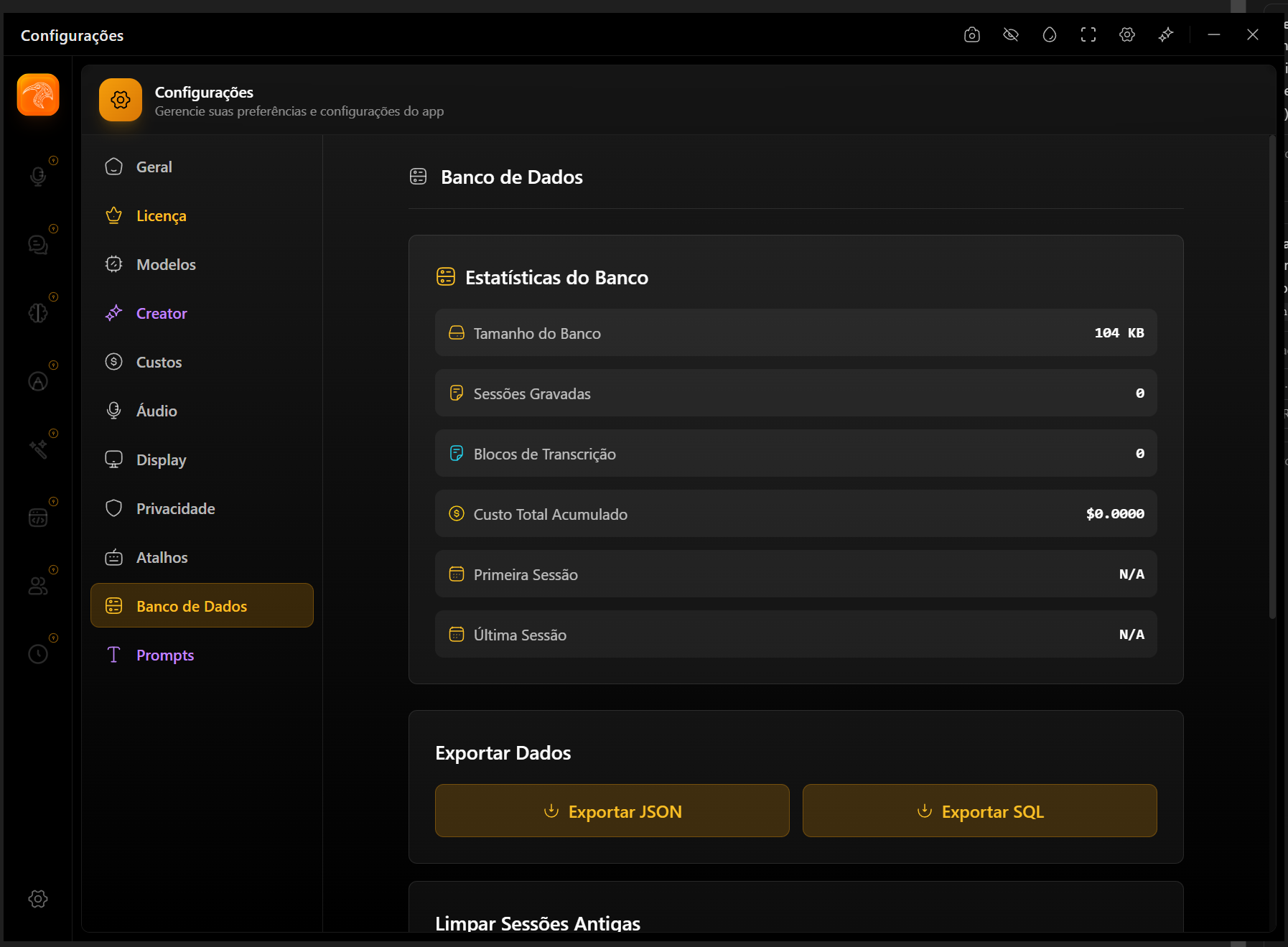
Task: Click the calendar icon in Primeira Sessão row
Action: tap(457, 574)
